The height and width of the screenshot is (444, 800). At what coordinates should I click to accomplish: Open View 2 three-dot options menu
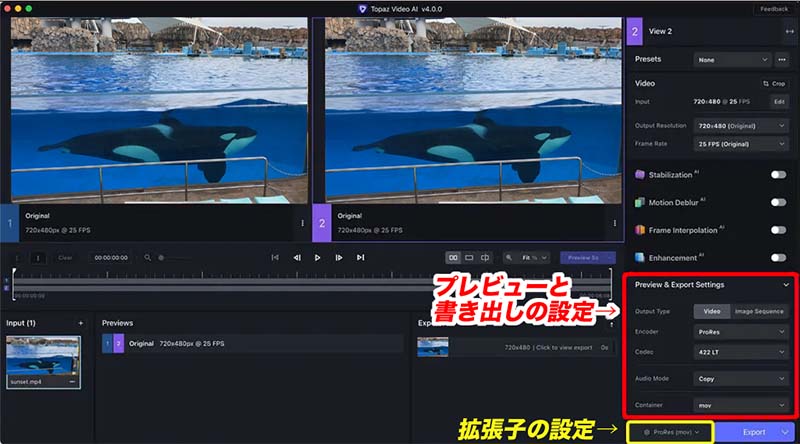coord(615,223)
